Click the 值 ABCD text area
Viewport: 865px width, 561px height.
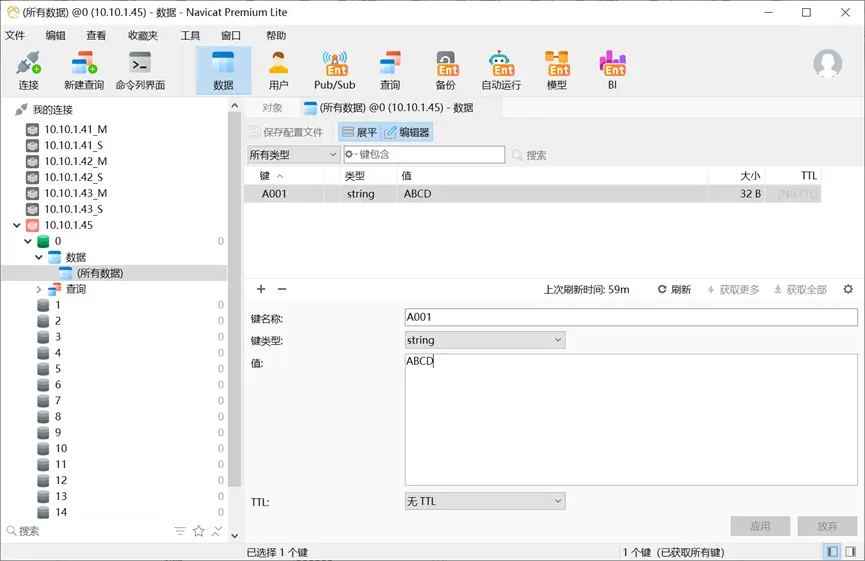click(x=631, y=419)
